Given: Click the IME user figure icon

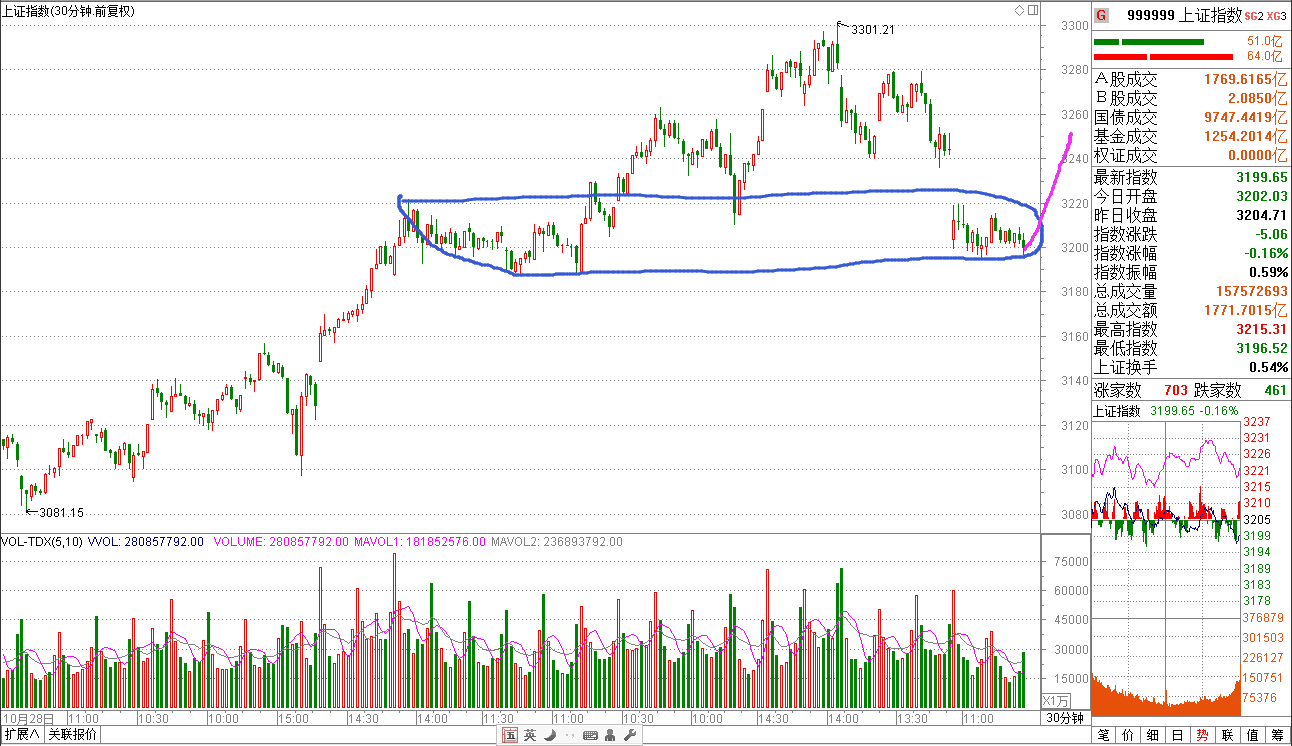Looking at the screenshot, I should coord(610,735).
